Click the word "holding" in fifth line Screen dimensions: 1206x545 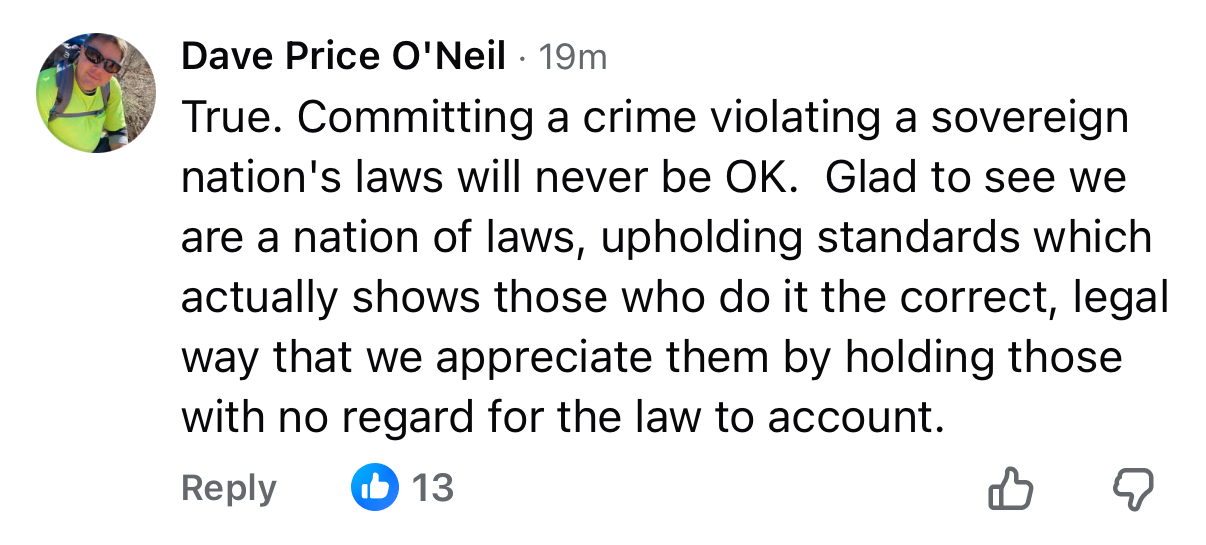(x=923, y=358)
